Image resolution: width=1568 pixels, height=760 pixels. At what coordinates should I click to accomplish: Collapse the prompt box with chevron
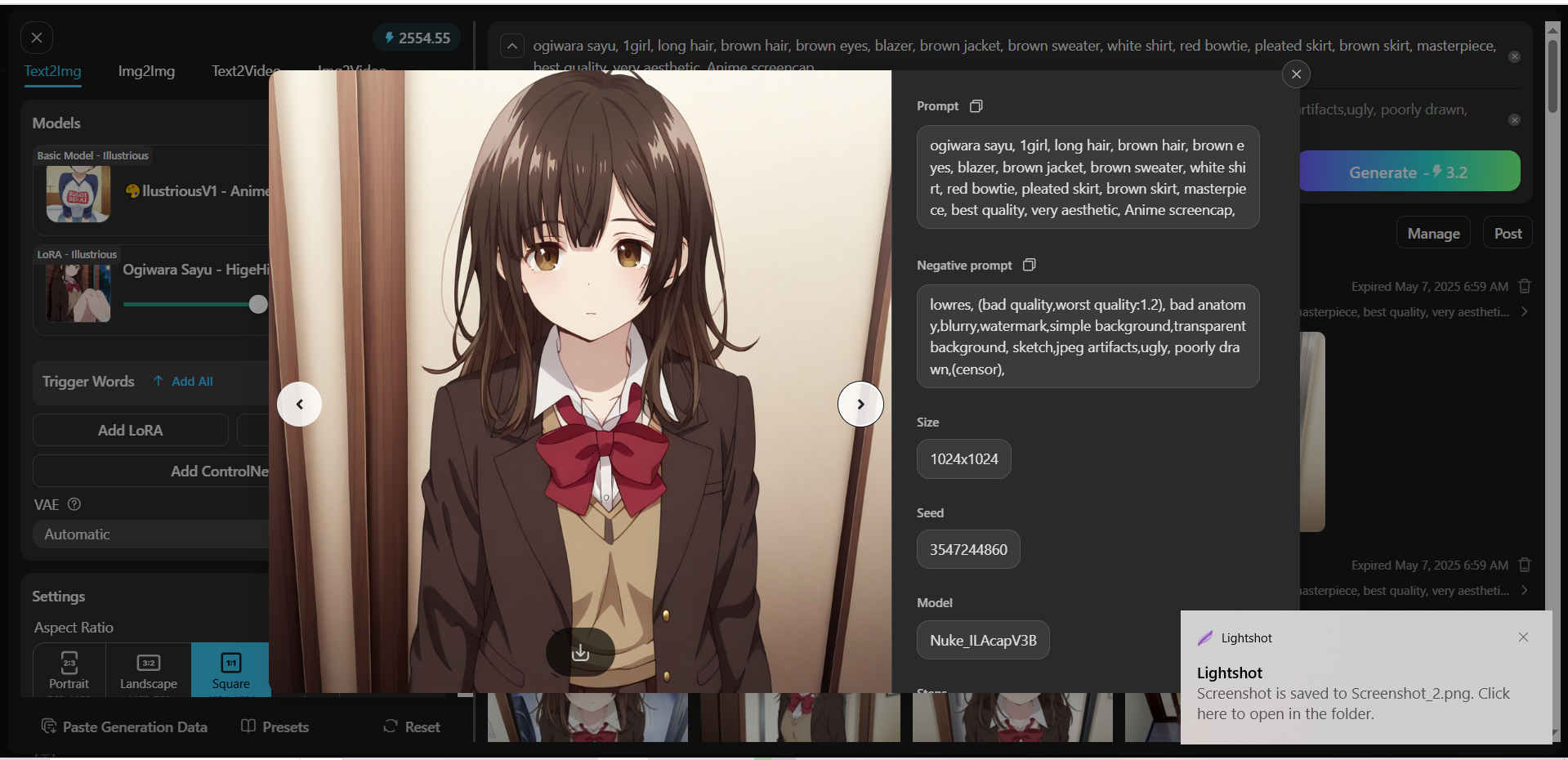[512, 46]
